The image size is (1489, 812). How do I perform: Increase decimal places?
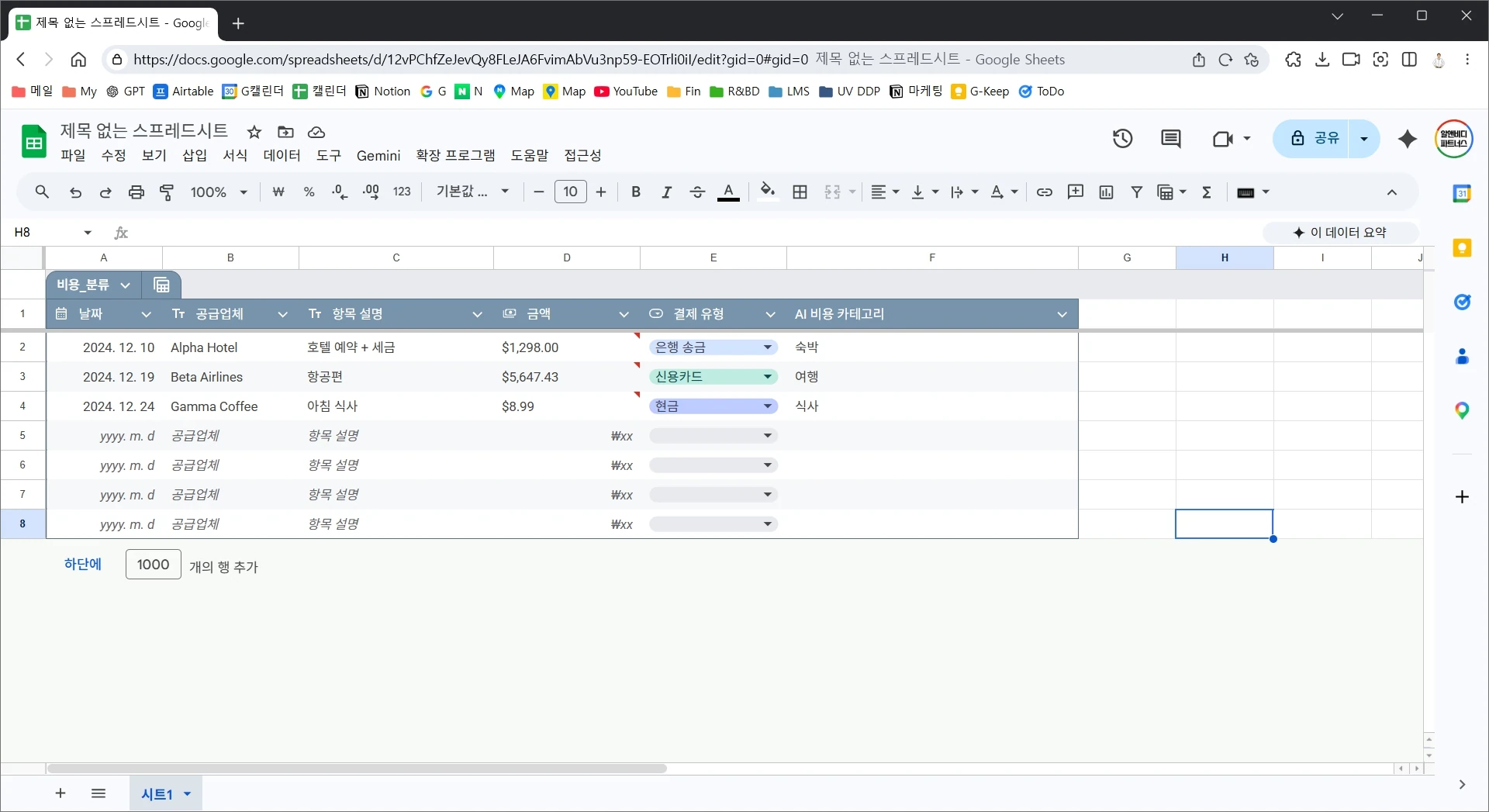[371, 192]
